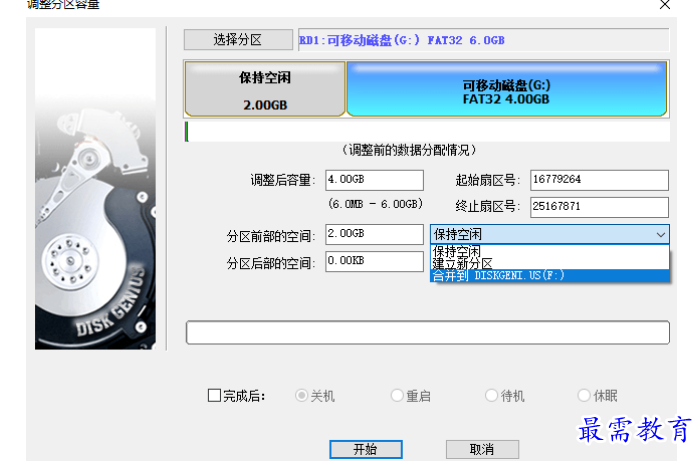Edit the 调整后容量 field showing 4.00GB
700x461 pixels.
pos(374,180)
